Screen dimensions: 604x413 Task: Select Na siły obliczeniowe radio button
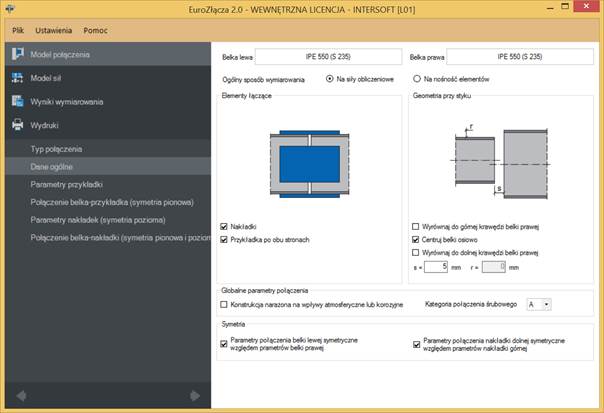pyautogui.click(x=330, y=79)
